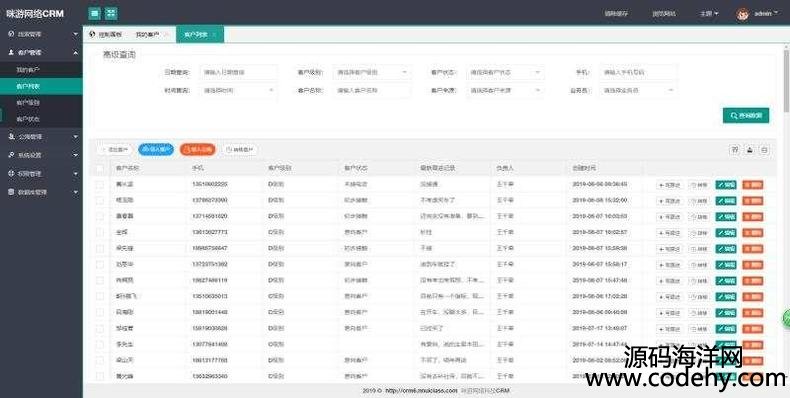Viewport: 790px width, 398px height.
Task: Open the 客户来源 filter dropdown
Action: 505,91
